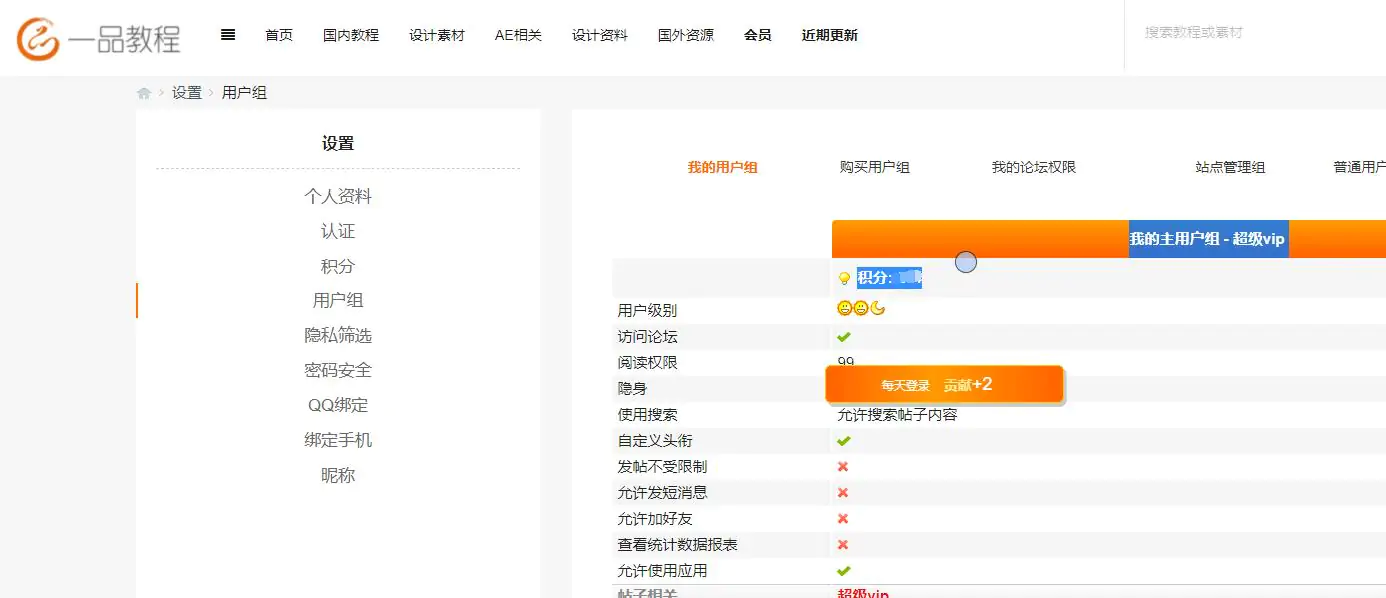Screen dimensions: 1386x598
Task: Open the 国外资源 nav item
Action: (686, 35)
